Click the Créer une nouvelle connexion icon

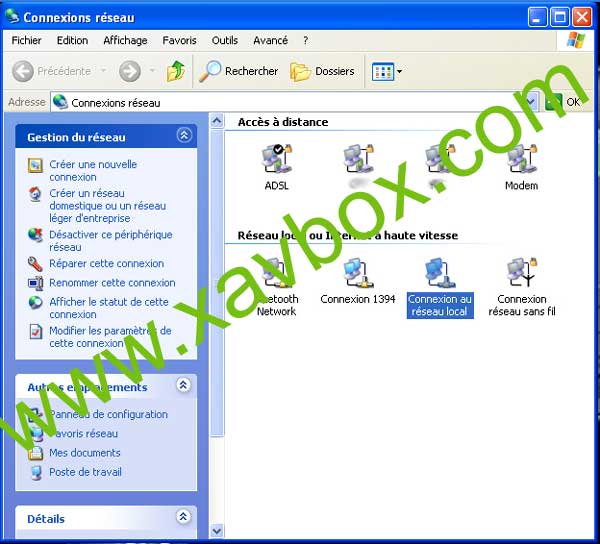click(35, 165)
